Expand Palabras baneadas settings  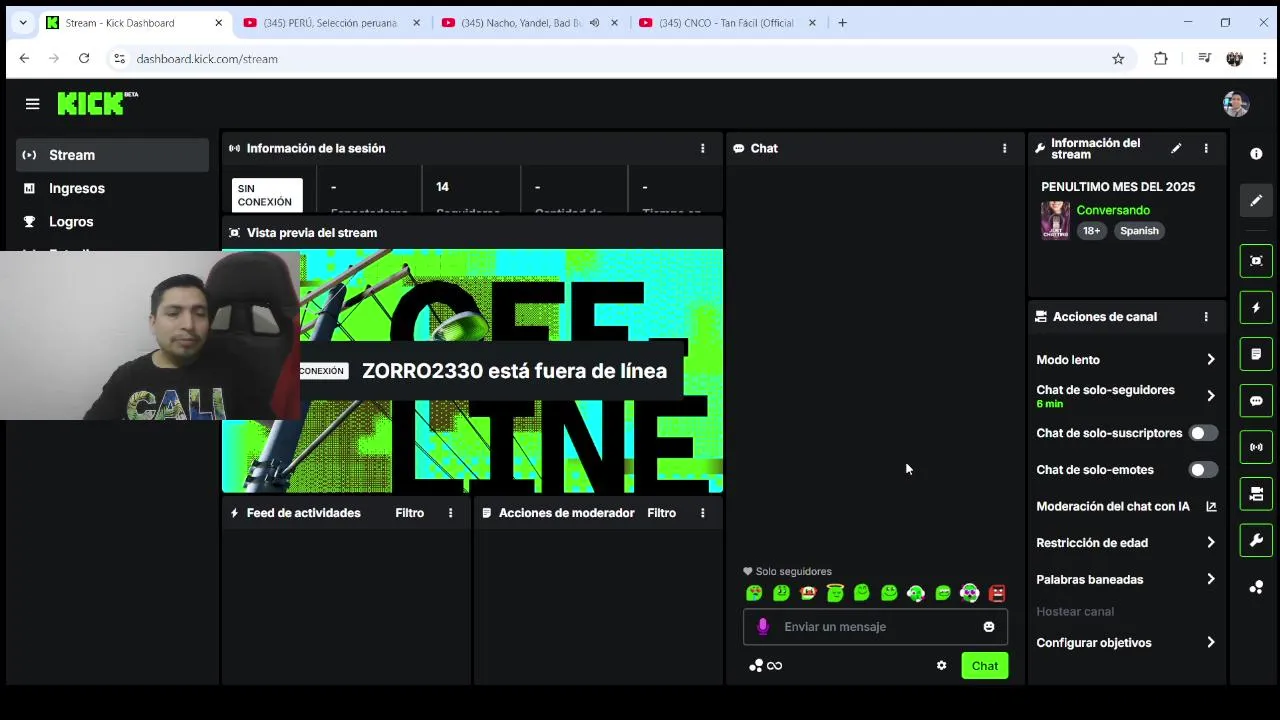[x=1126, y=579]
